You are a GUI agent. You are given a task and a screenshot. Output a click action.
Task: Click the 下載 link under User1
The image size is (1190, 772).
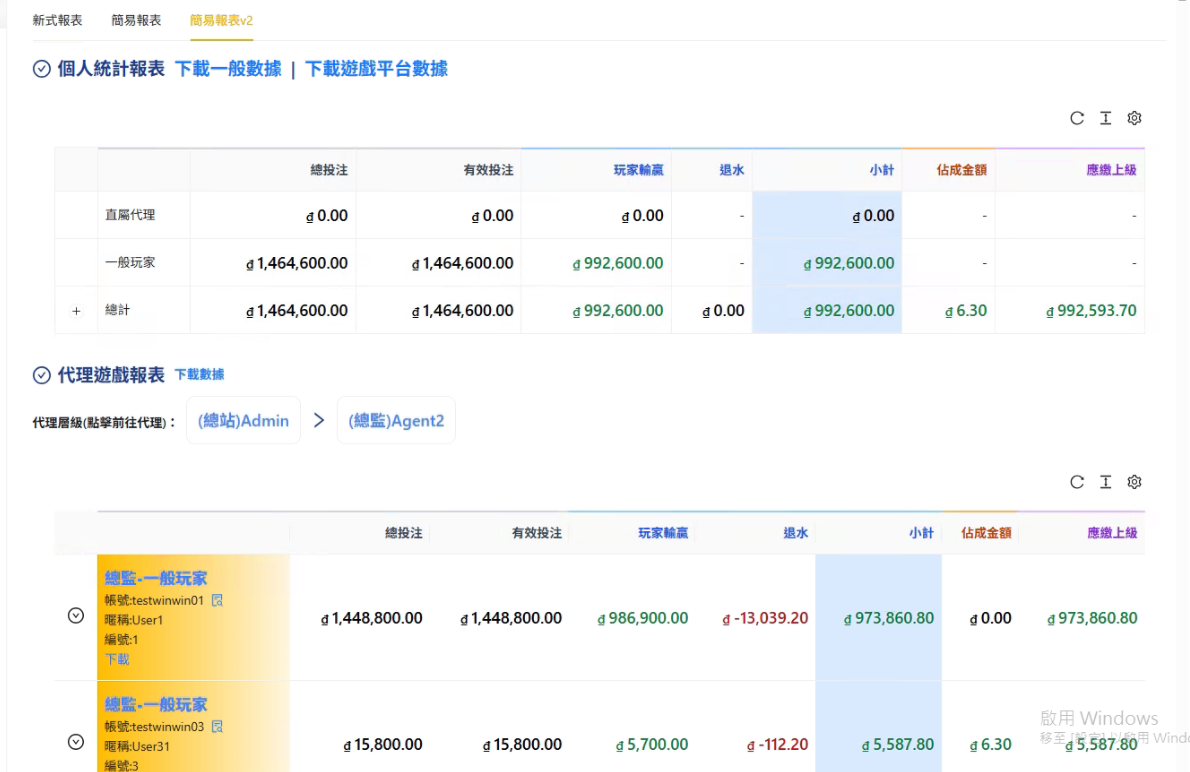pos(117,659)
